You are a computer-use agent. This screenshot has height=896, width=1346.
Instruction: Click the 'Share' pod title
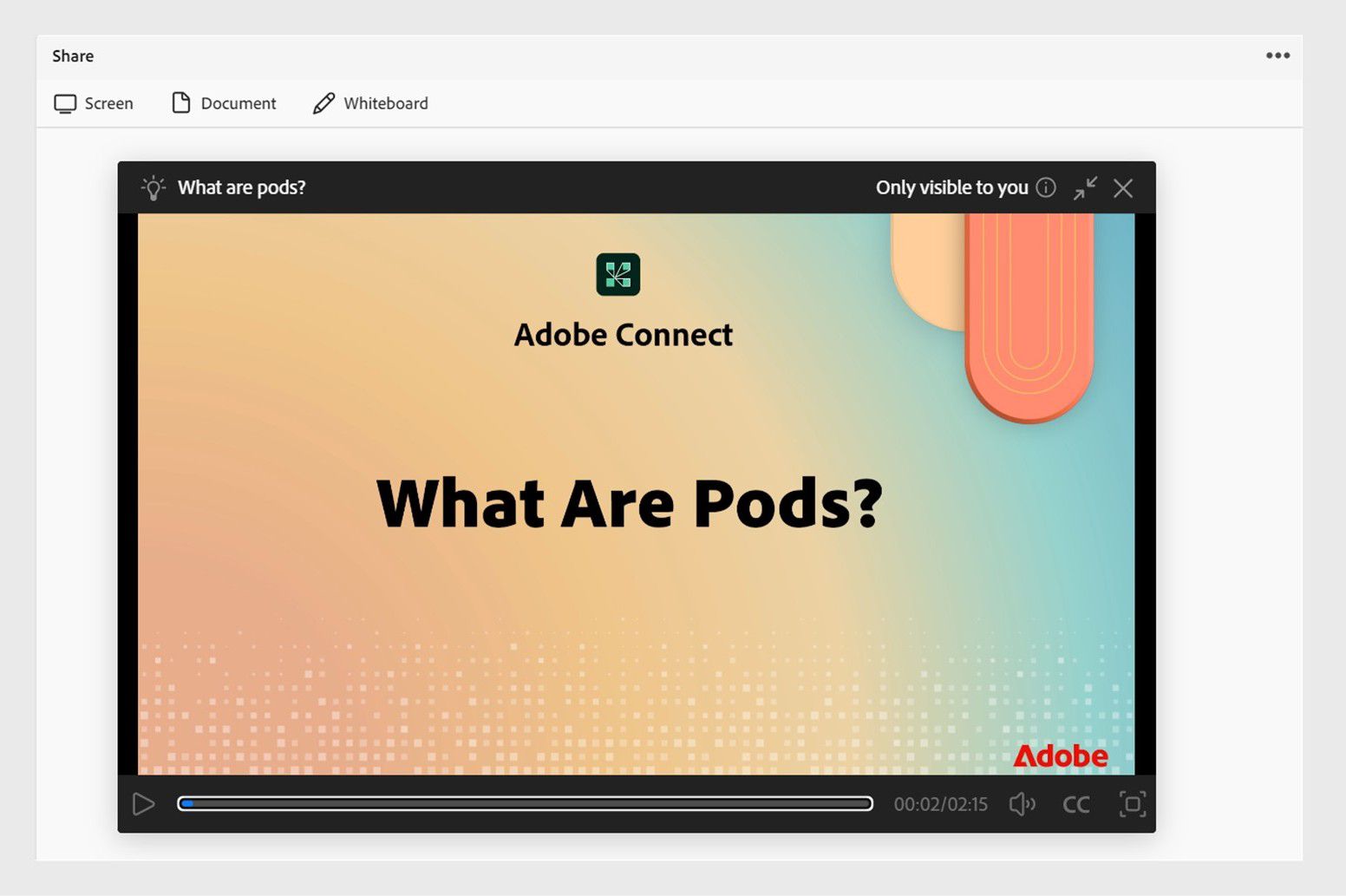click(x=73, y=56)
